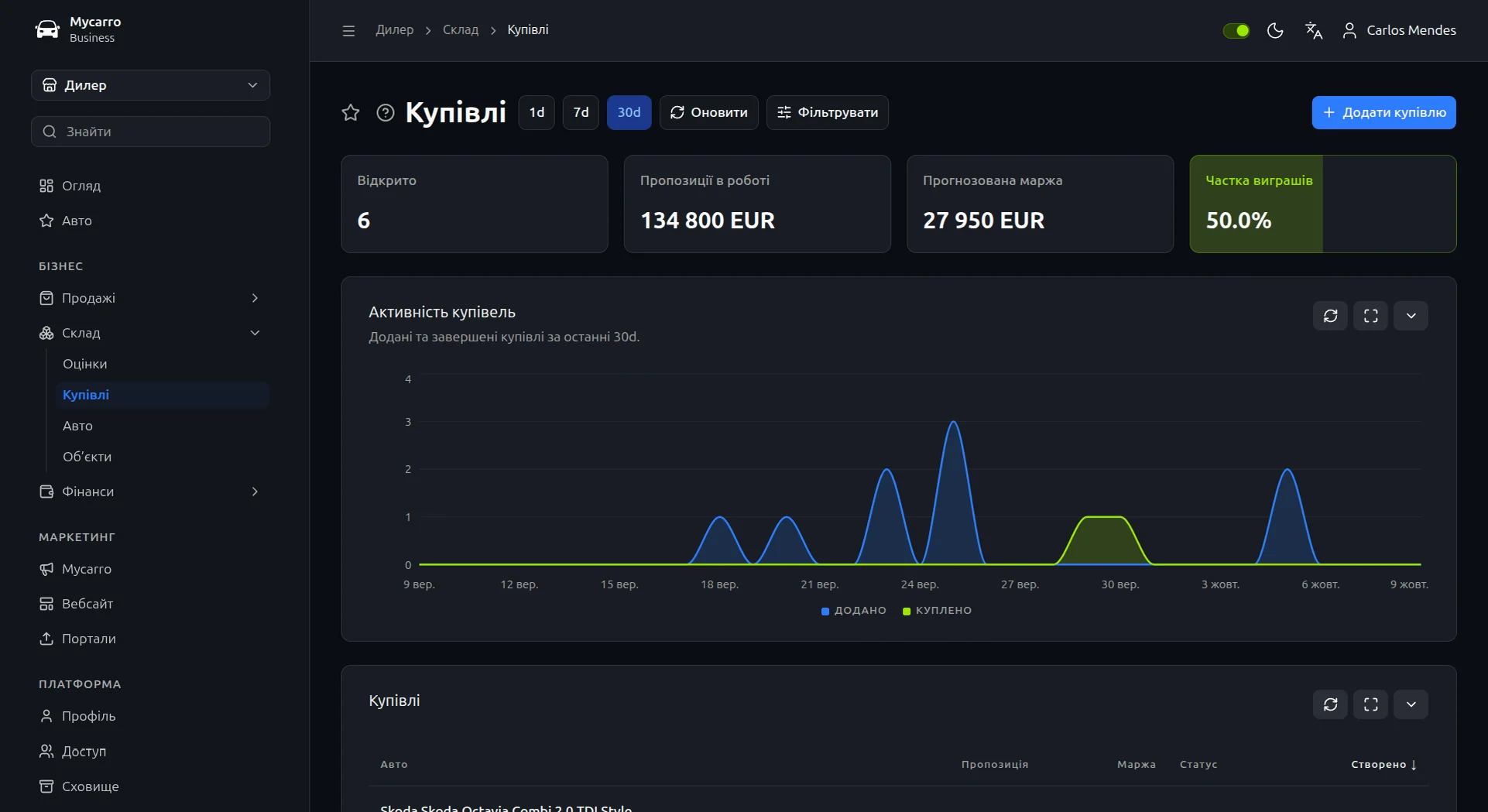Expand Купівлі table to fullscreen
Image resolution: width=1488 pixels, height=812 pixels.
click(1370, 704)
